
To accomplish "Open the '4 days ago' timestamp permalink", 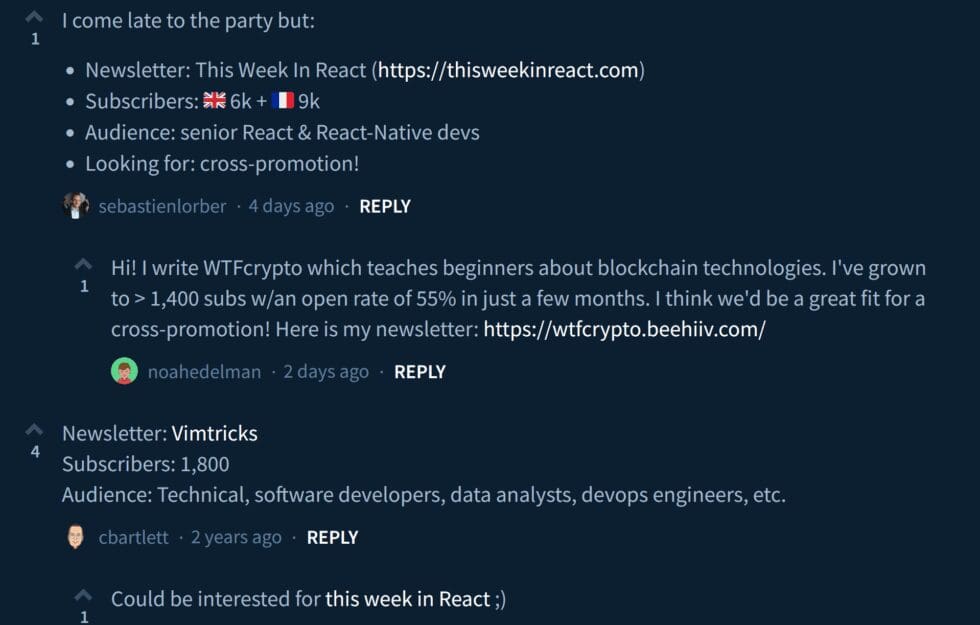I will [x=291, y=206].
